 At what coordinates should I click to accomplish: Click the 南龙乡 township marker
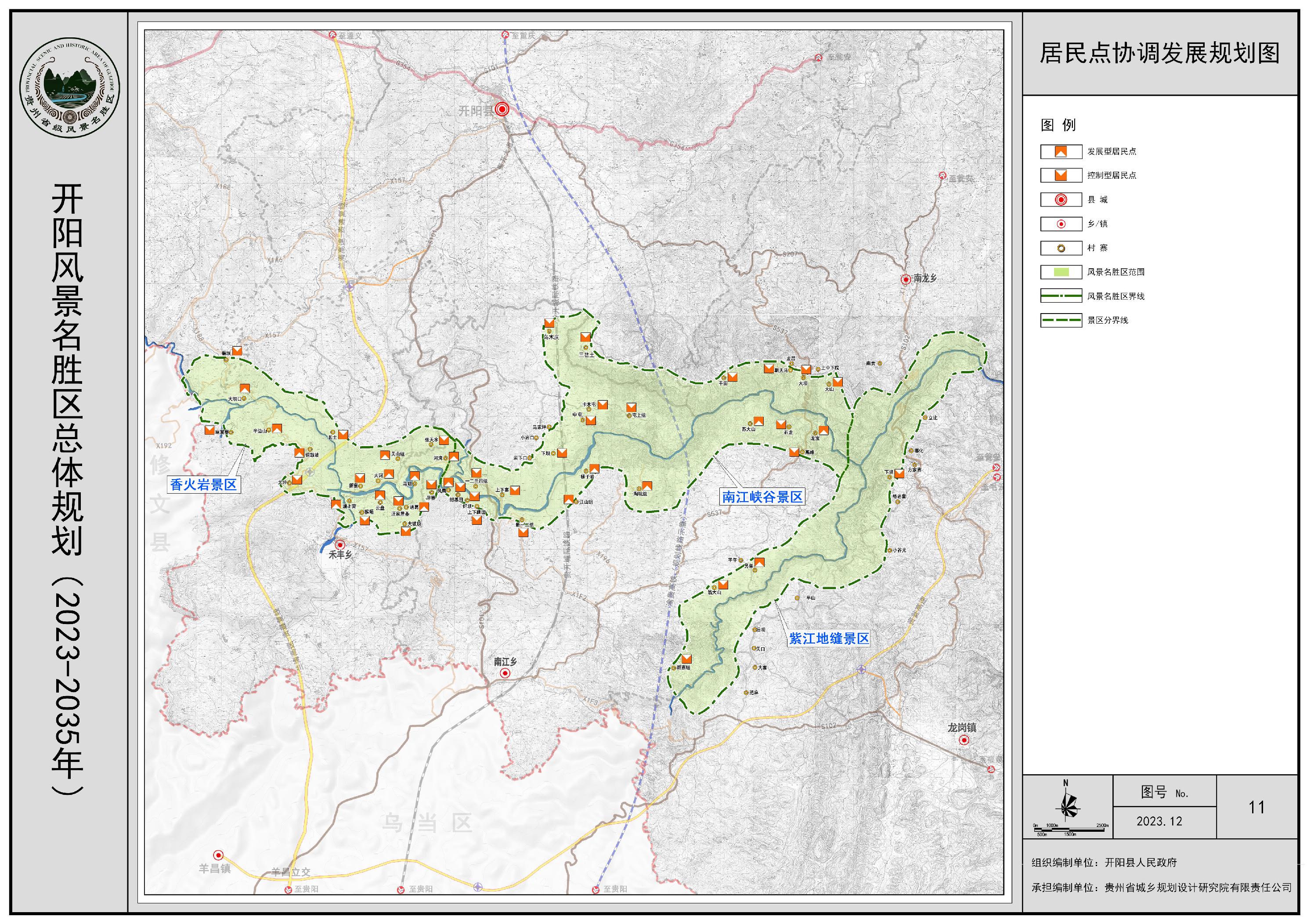[906, 279]
